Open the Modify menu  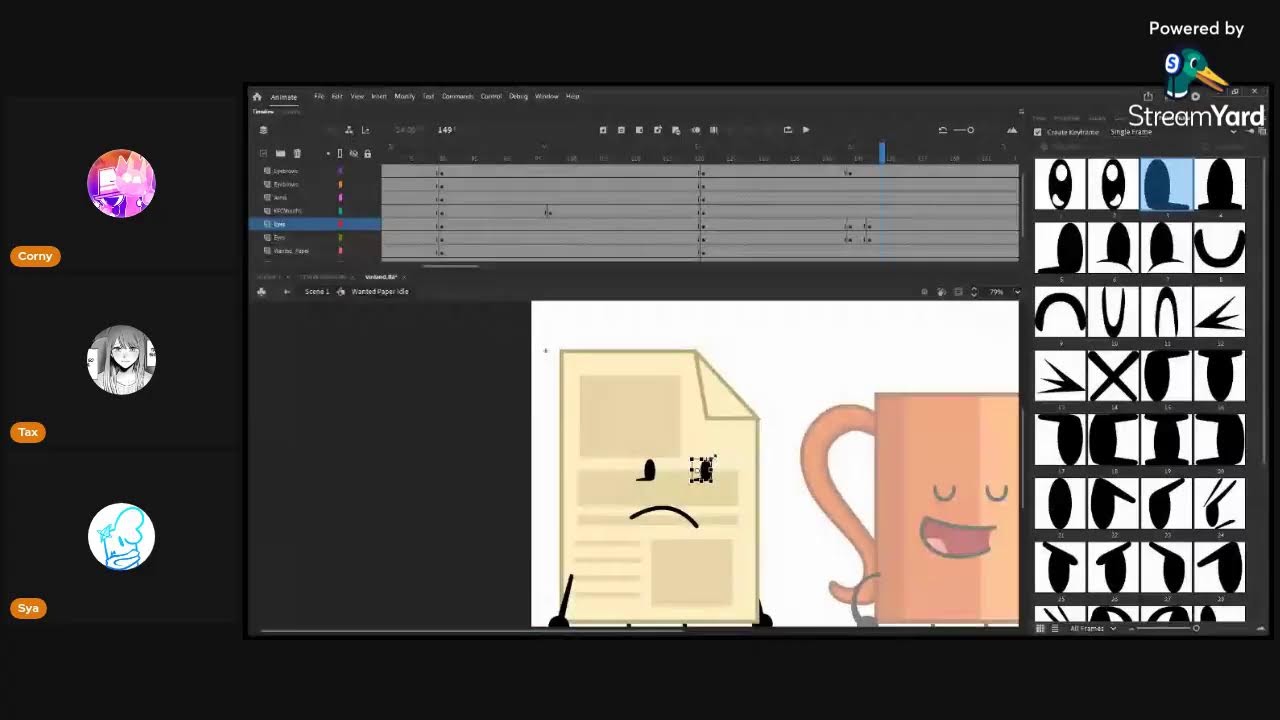pos(404,97)
